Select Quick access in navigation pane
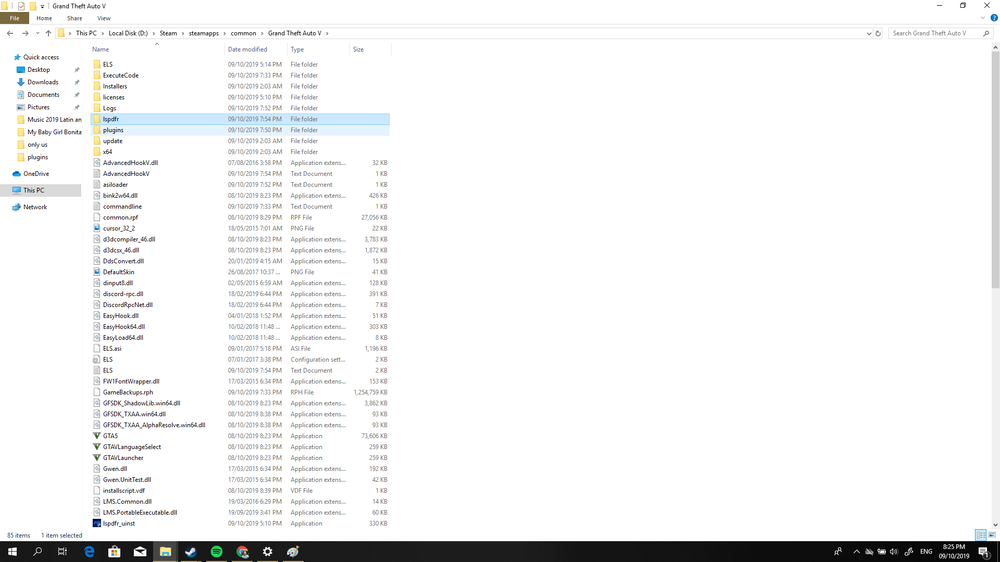Viewport: 1000px width, 562px height. tap(41, 57)
